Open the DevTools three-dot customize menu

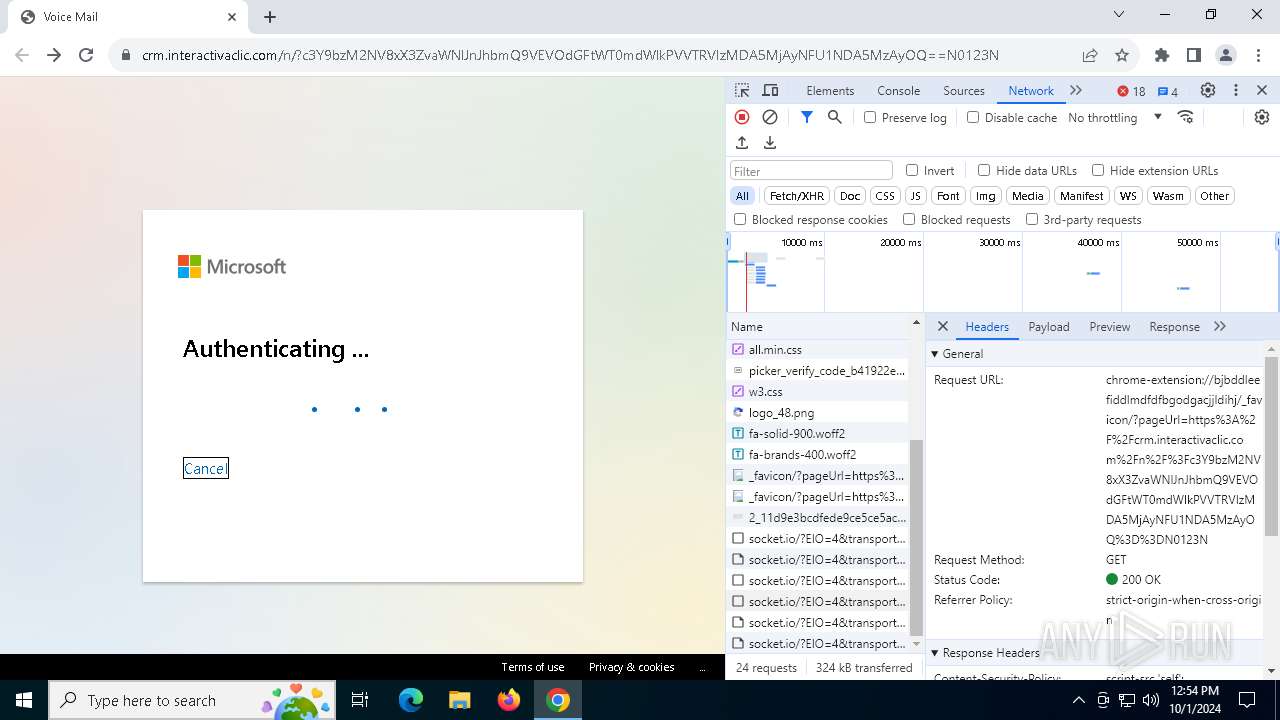click(1236, 90)
